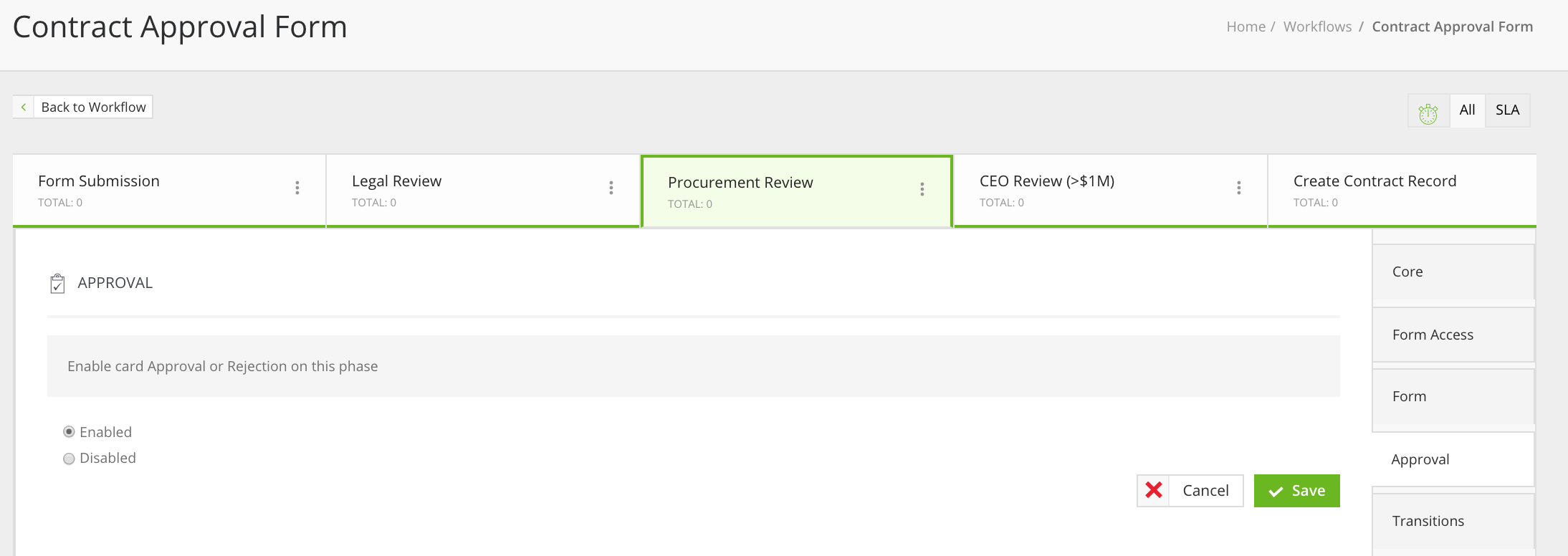This screenshot has height=556, width=1568.
Task: Click the SLA stopwatch timer icon
Action: [x=1428, y=111]
